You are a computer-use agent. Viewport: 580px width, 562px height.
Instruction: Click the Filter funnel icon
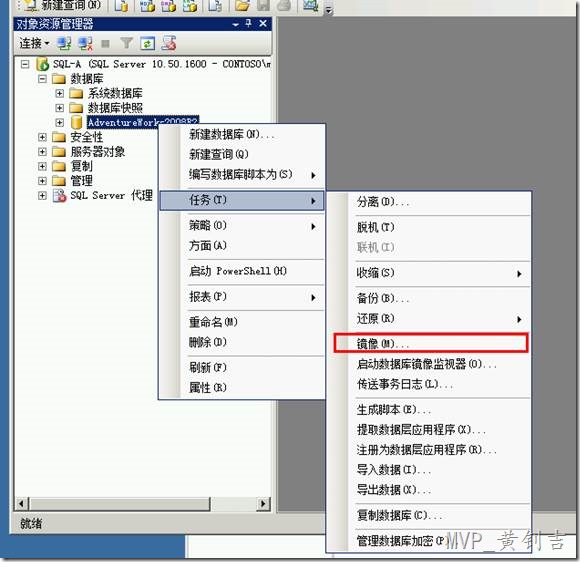pos(126,44)
